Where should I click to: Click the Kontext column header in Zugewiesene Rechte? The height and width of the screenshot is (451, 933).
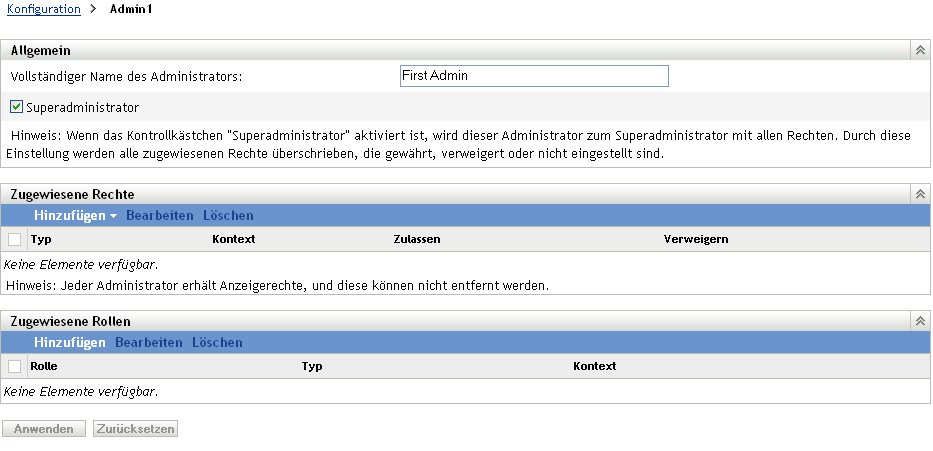[234, 239]
